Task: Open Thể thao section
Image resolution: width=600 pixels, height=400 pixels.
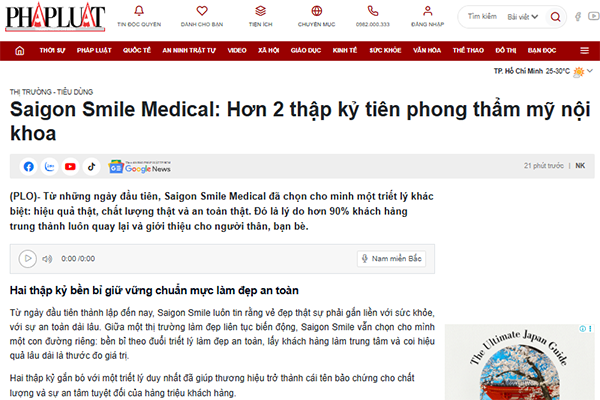Action: click(x=468, y=51)
